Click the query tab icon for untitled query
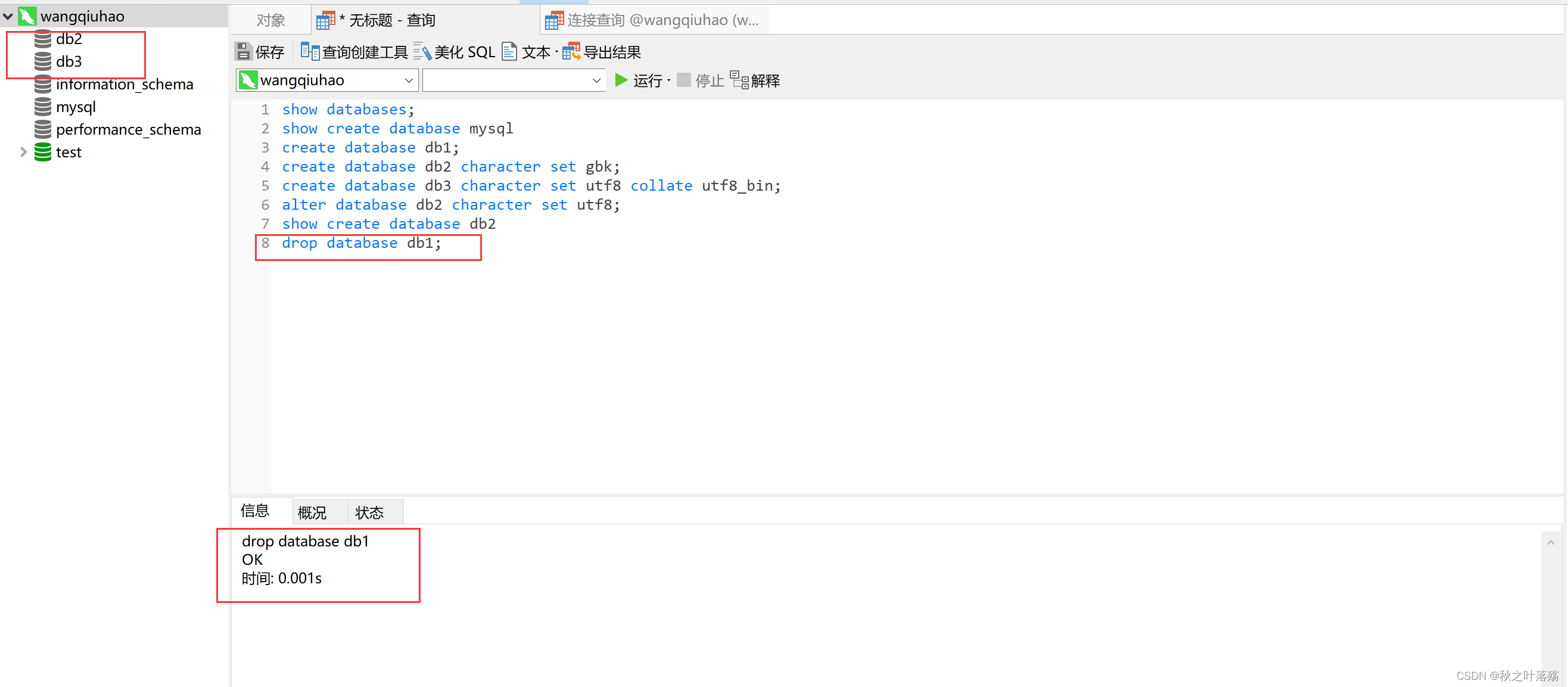 pos(326,20)
